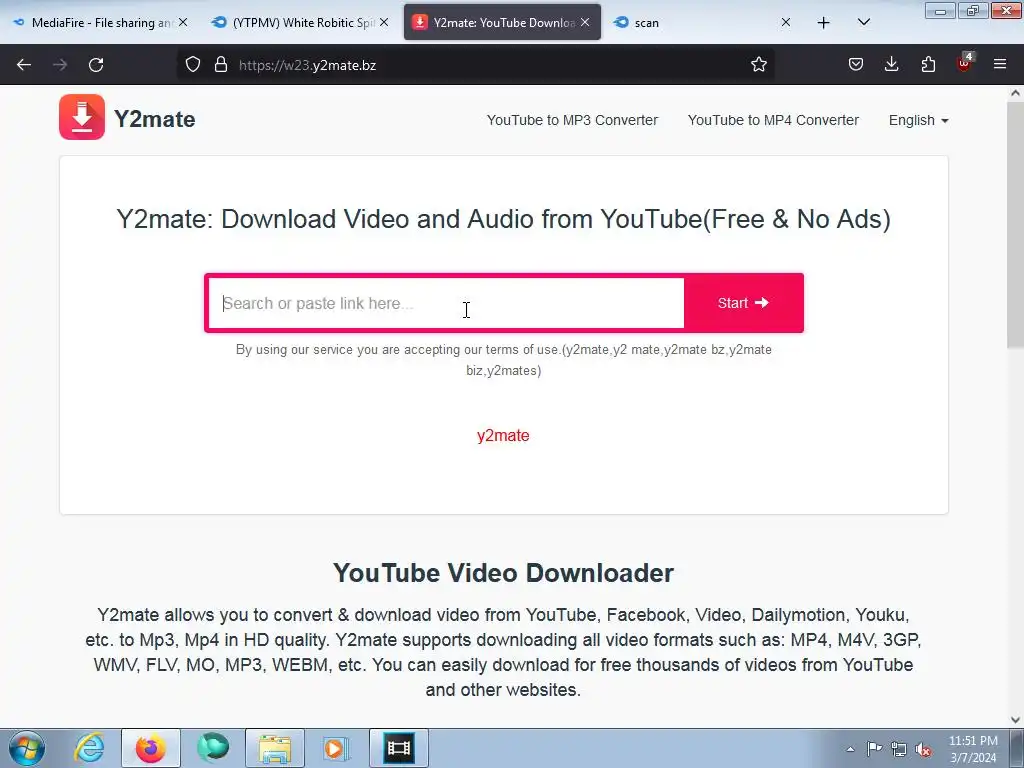Click the forward navigation arrow

click(x=60, y=65)
